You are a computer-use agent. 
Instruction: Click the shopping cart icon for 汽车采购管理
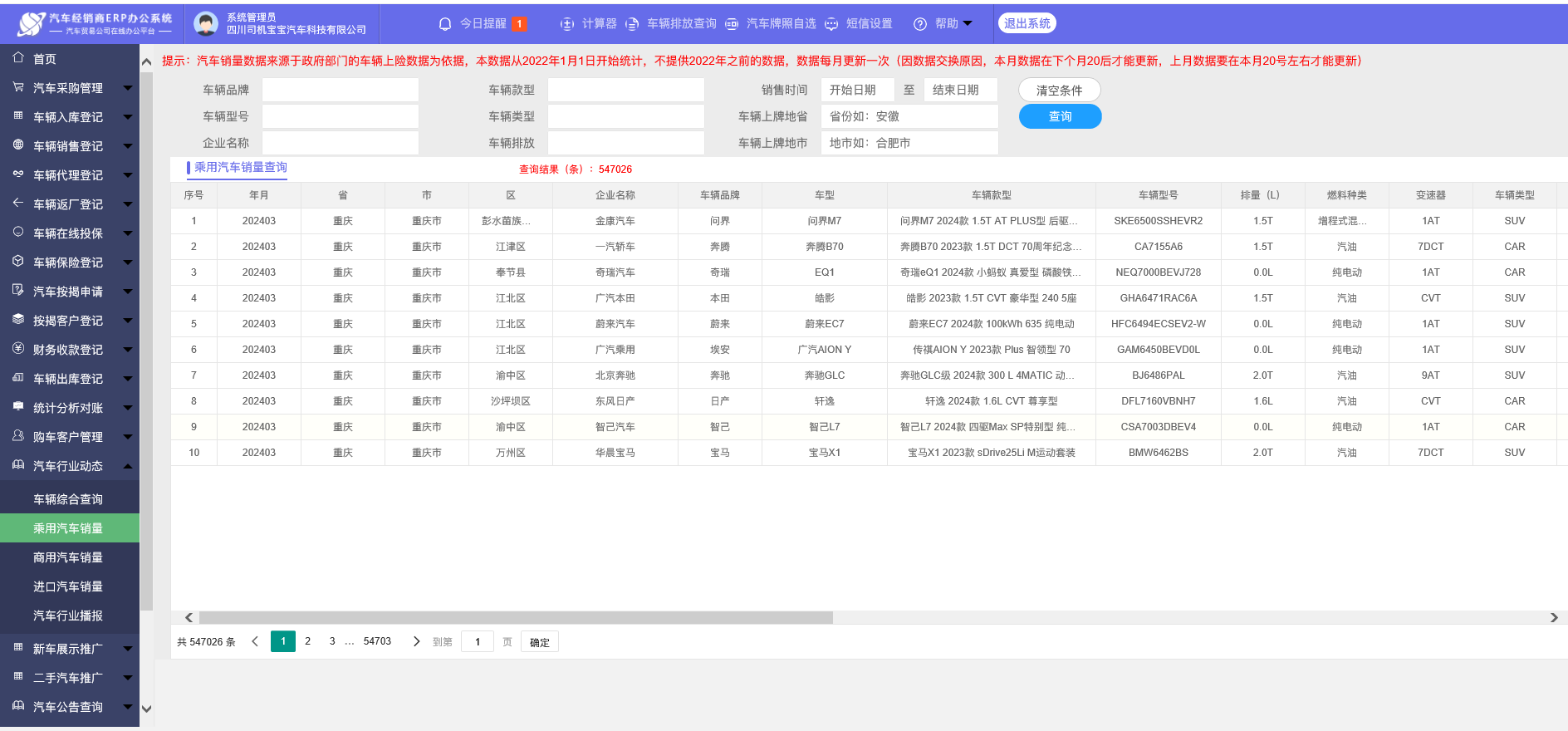pyautogui.click(x=18, y=87)
